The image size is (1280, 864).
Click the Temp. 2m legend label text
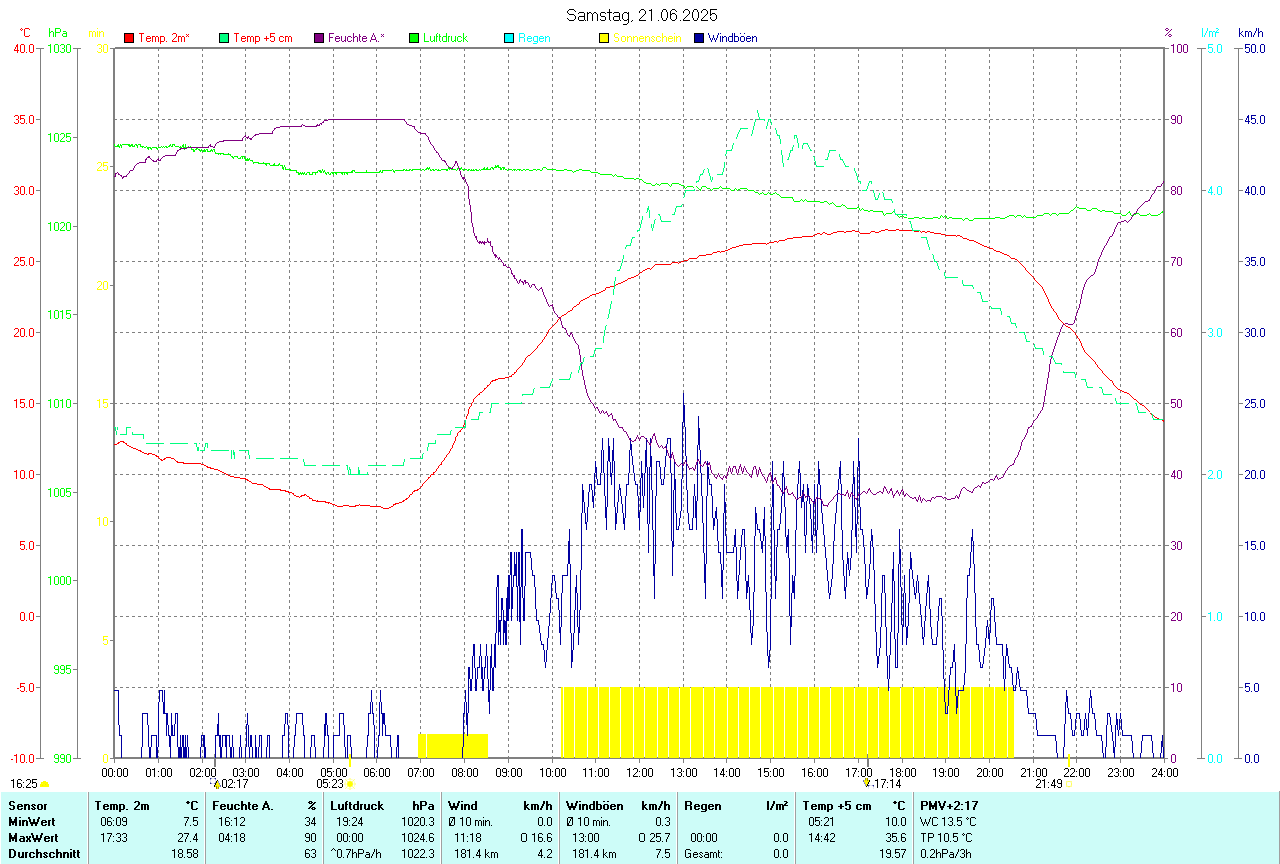(x=164, y=38)
